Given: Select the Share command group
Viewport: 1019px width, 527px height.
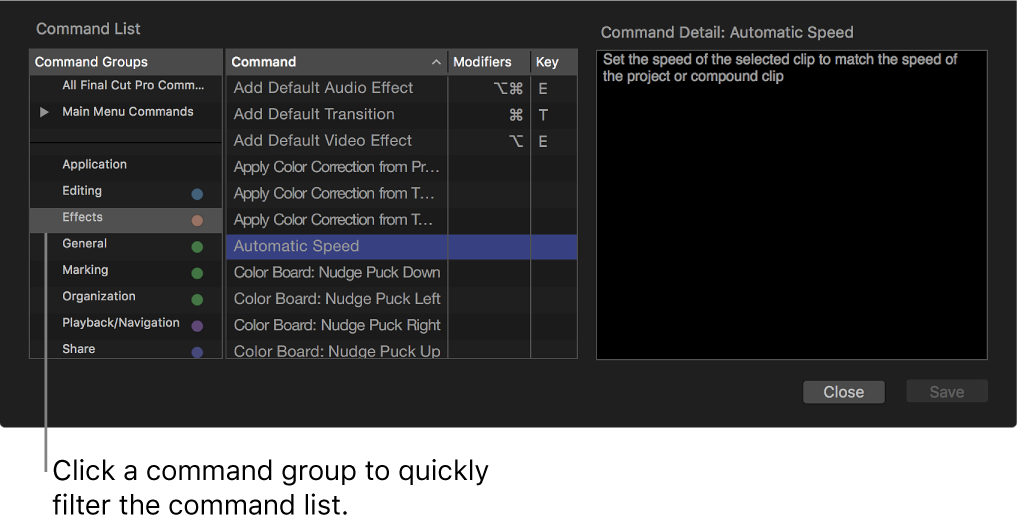Looking at the screenshot, I should (x=79, y=349).
